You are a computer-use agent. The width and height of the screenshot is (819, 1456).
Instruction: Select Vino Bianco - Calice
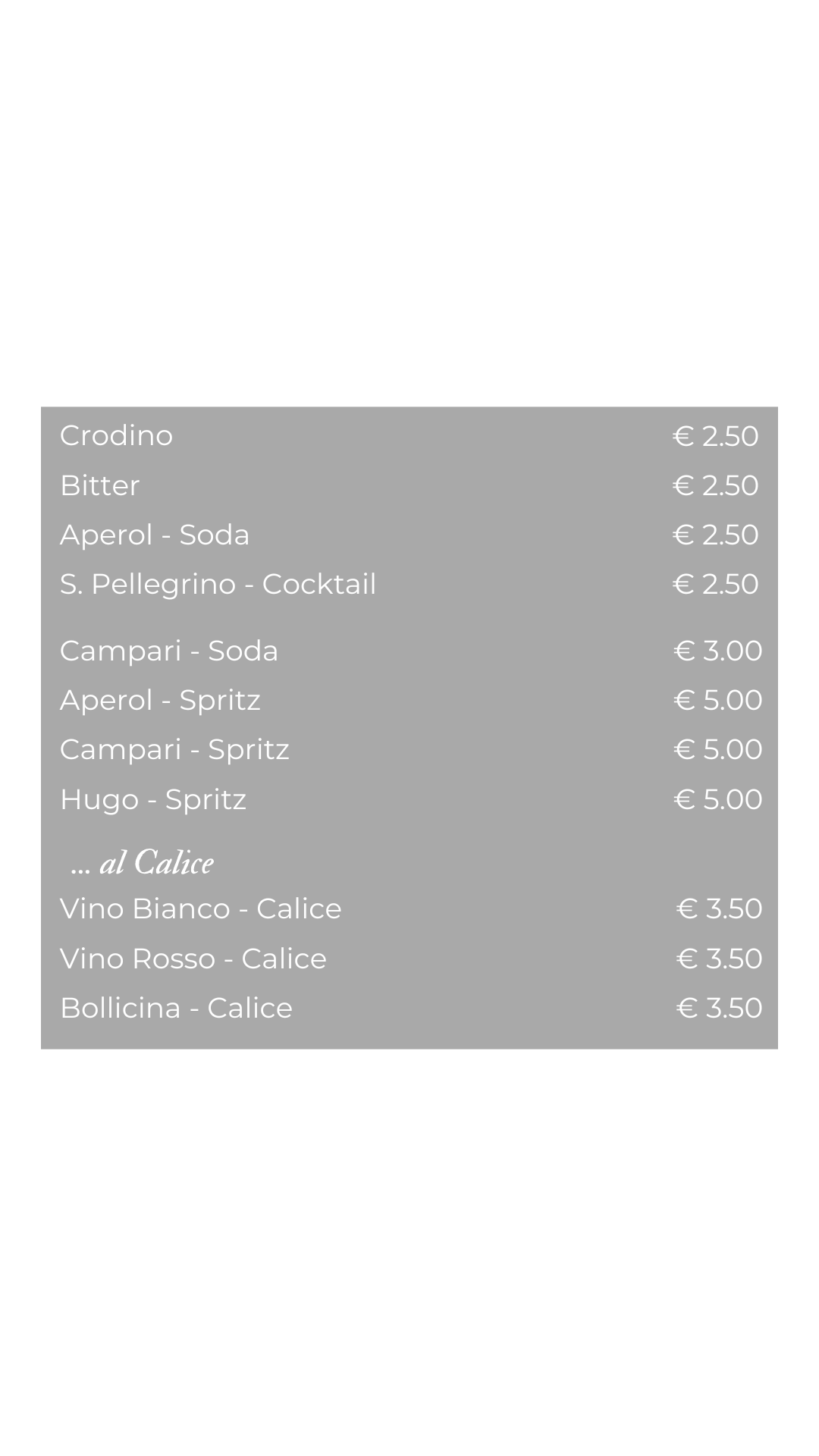point(201,908)
